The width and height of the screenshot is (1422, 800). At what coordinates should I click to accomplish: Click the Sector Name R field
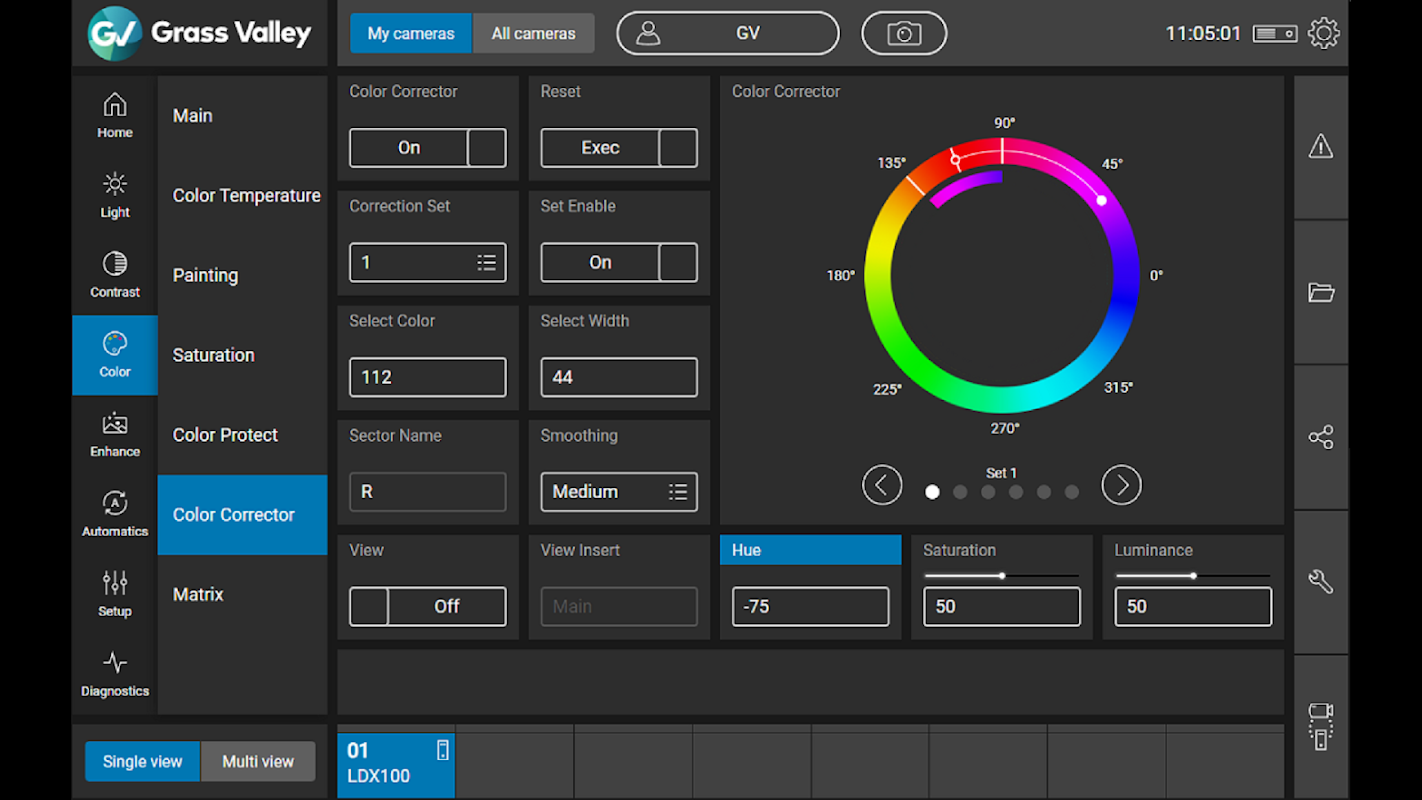coord(428,492)
